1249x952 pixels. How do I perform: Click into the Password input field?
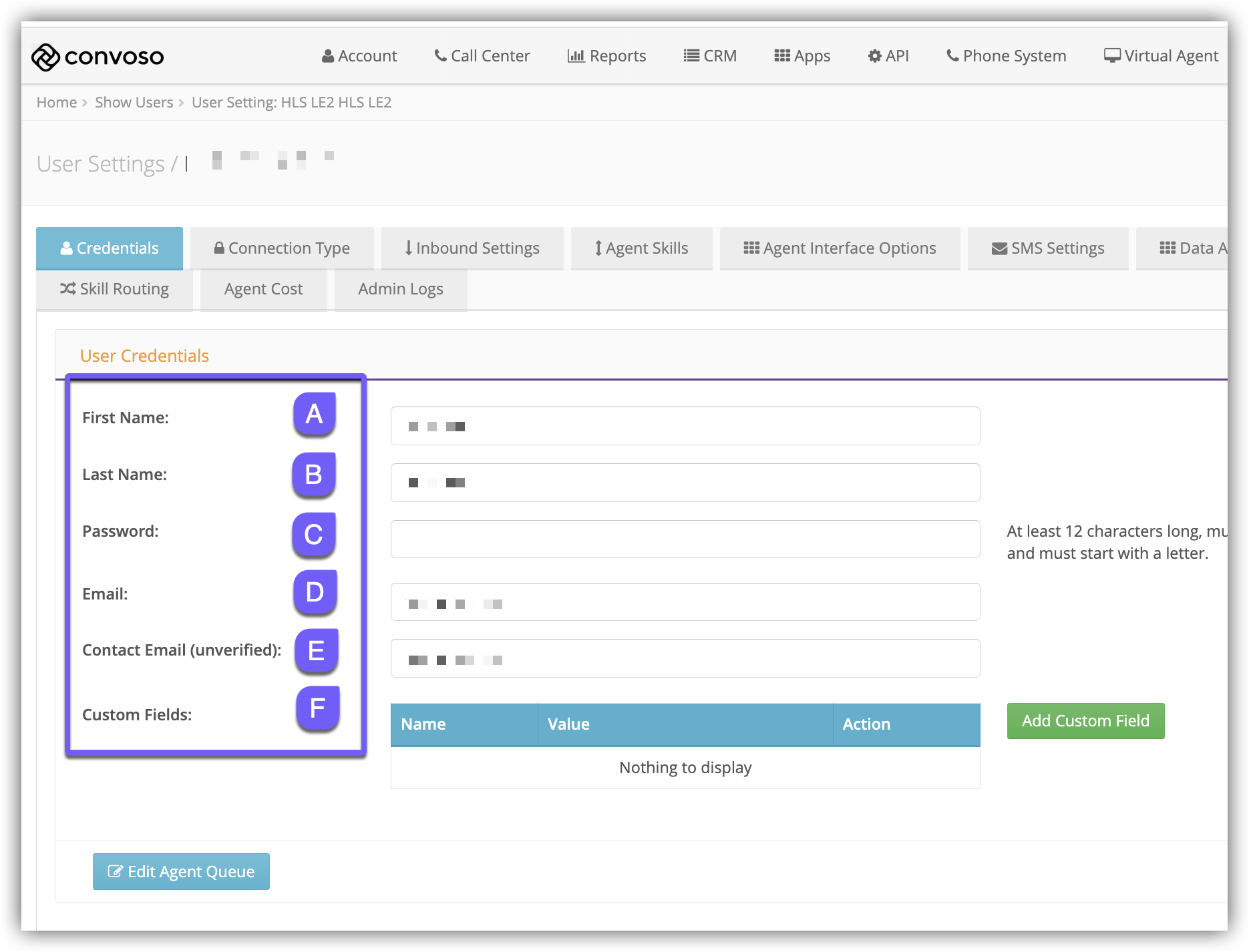(x=685, y=539)
